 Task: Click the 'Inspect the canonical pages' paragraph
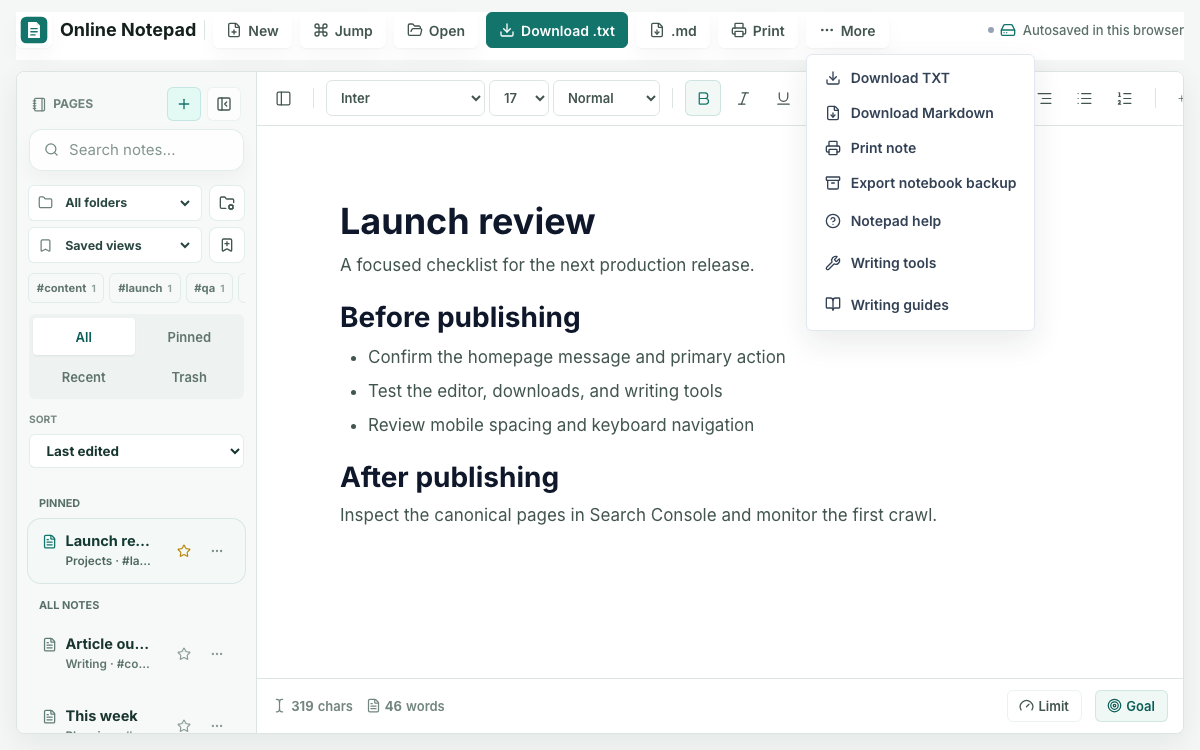(x=638, y=516)
